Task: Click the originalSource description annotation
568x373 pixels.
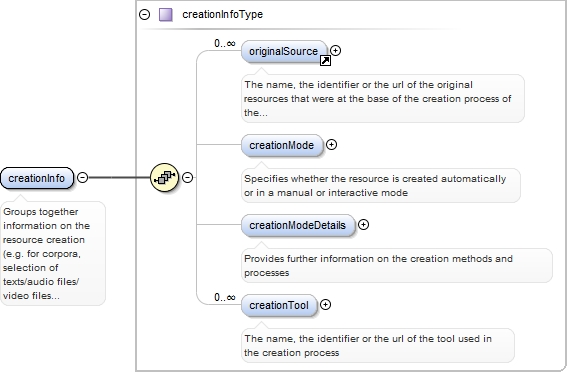Action: coord(383,99)
